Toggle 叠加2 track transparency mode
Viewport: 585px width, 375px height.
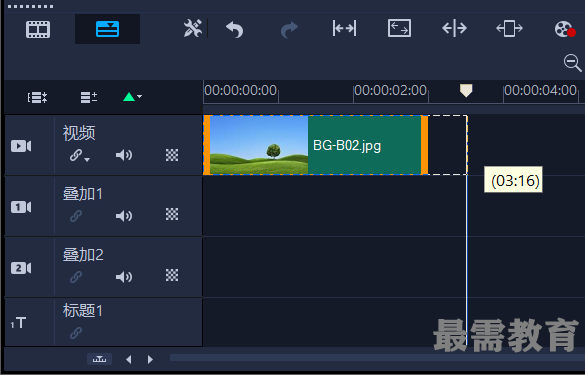(172, 275)
